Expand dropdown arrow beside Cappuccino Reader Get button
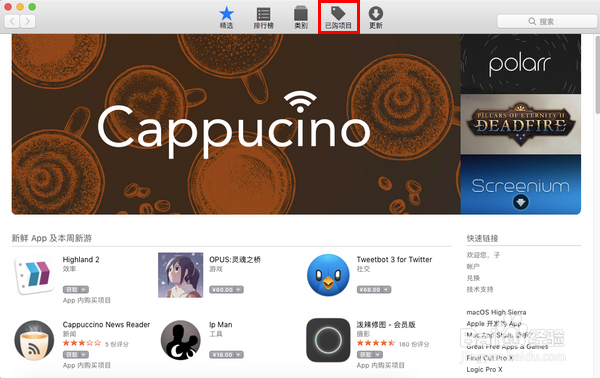The image size is (600, 378). (x=85, y=355)
